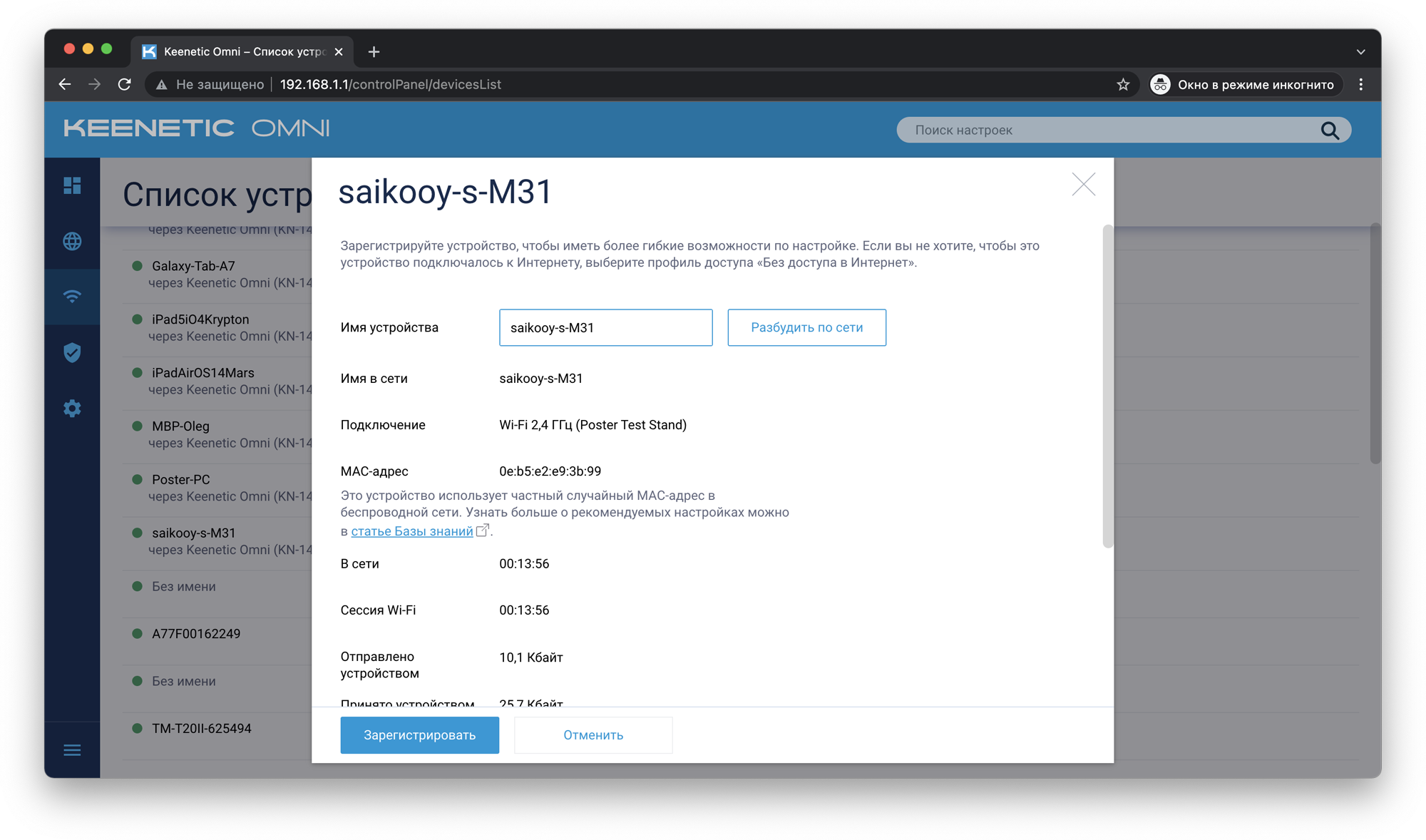The height and width of the screenshot is (840, 1426).
Task: Click the page scrollbar on right edge
Action: tap(1375, 344)
